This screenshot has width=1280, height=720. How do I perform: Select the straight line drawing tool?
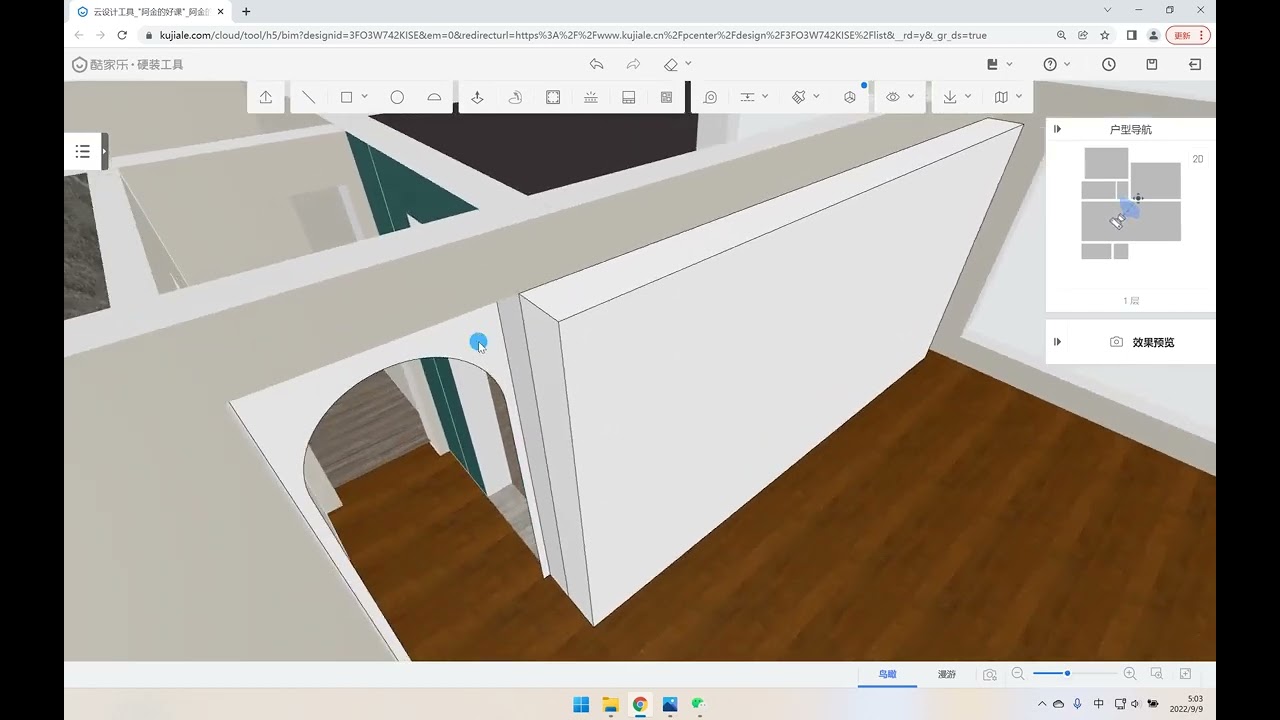pyautogui.click(x=308, y=97)
